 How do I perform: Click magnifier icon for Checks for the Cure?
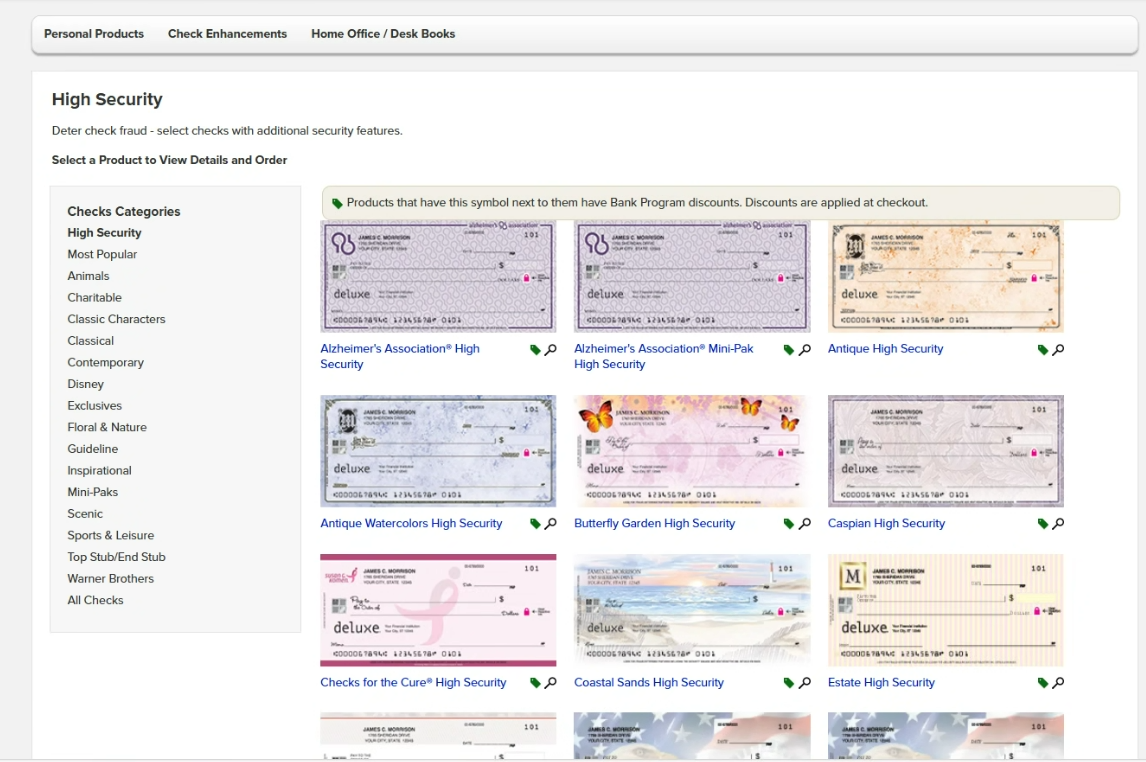(550, 683)
